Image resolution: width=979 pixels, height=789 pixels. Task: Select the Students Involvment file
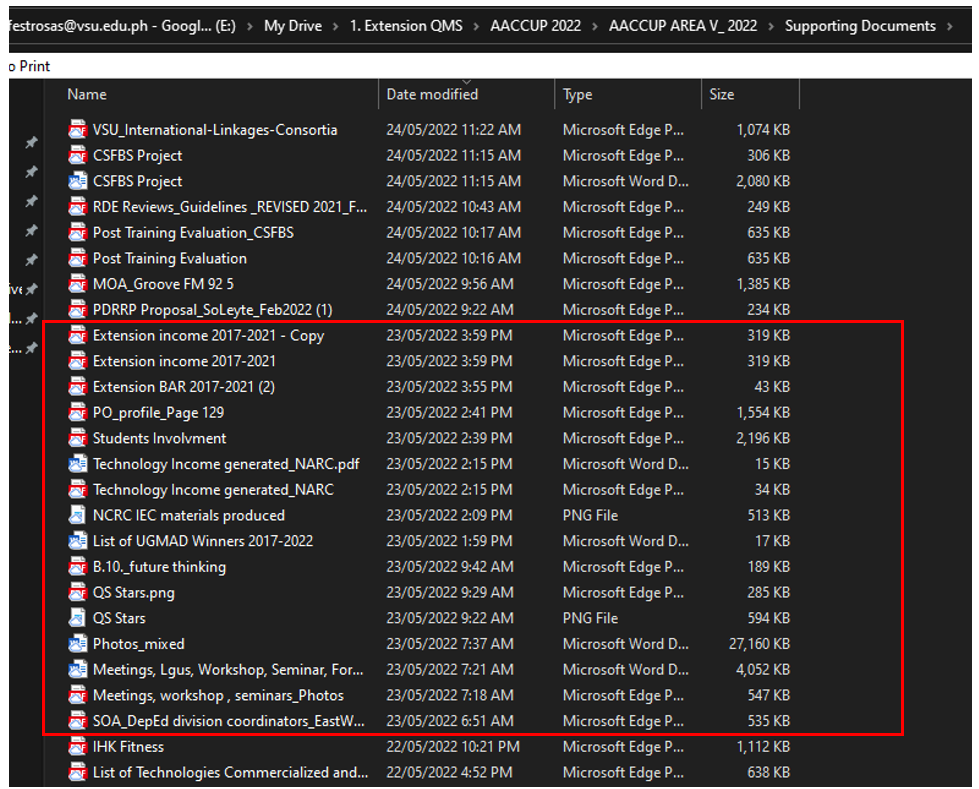[159, 438]
